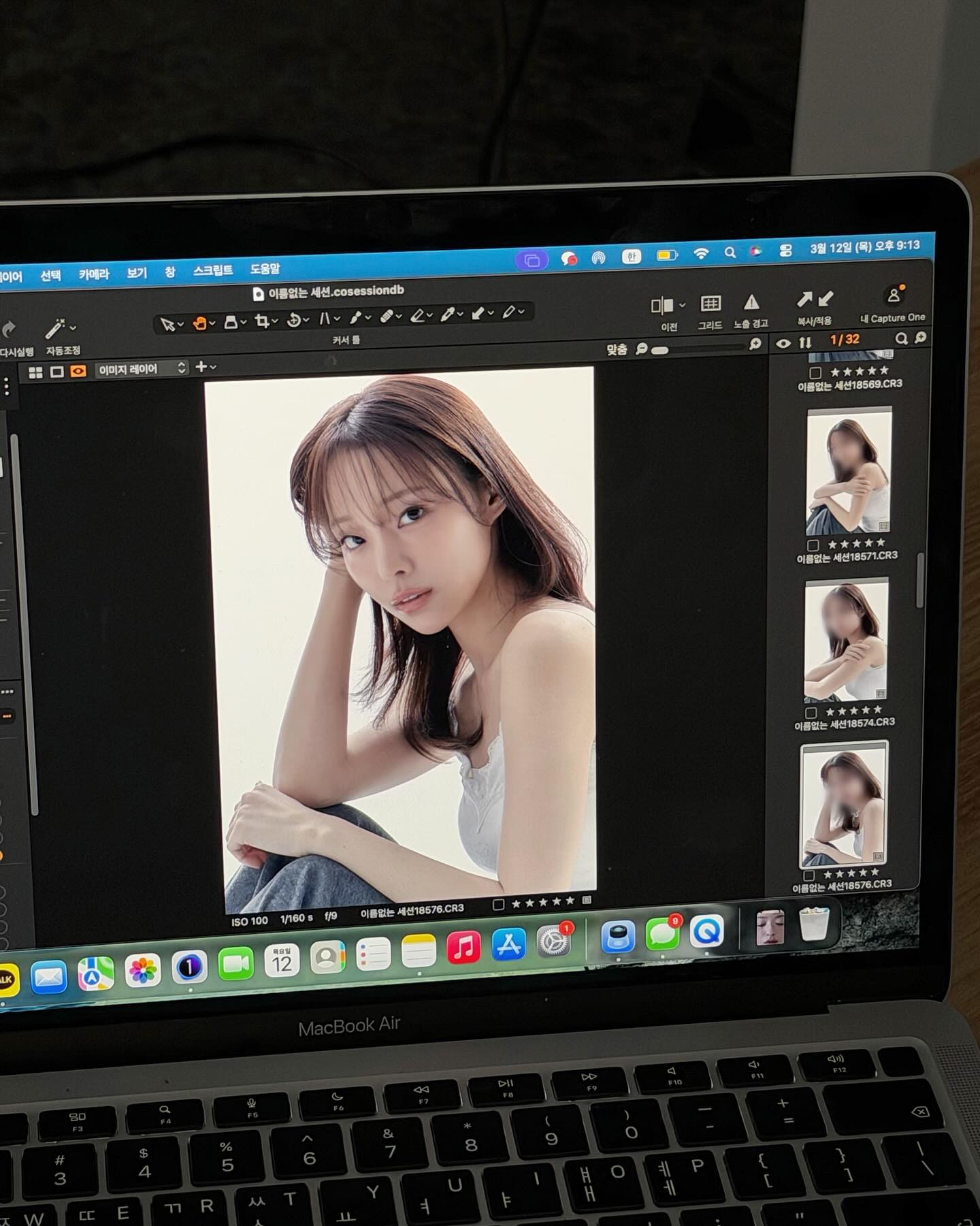Tick the checkbox for 세션18574.CR3 thumbnail

pos(811,713)
